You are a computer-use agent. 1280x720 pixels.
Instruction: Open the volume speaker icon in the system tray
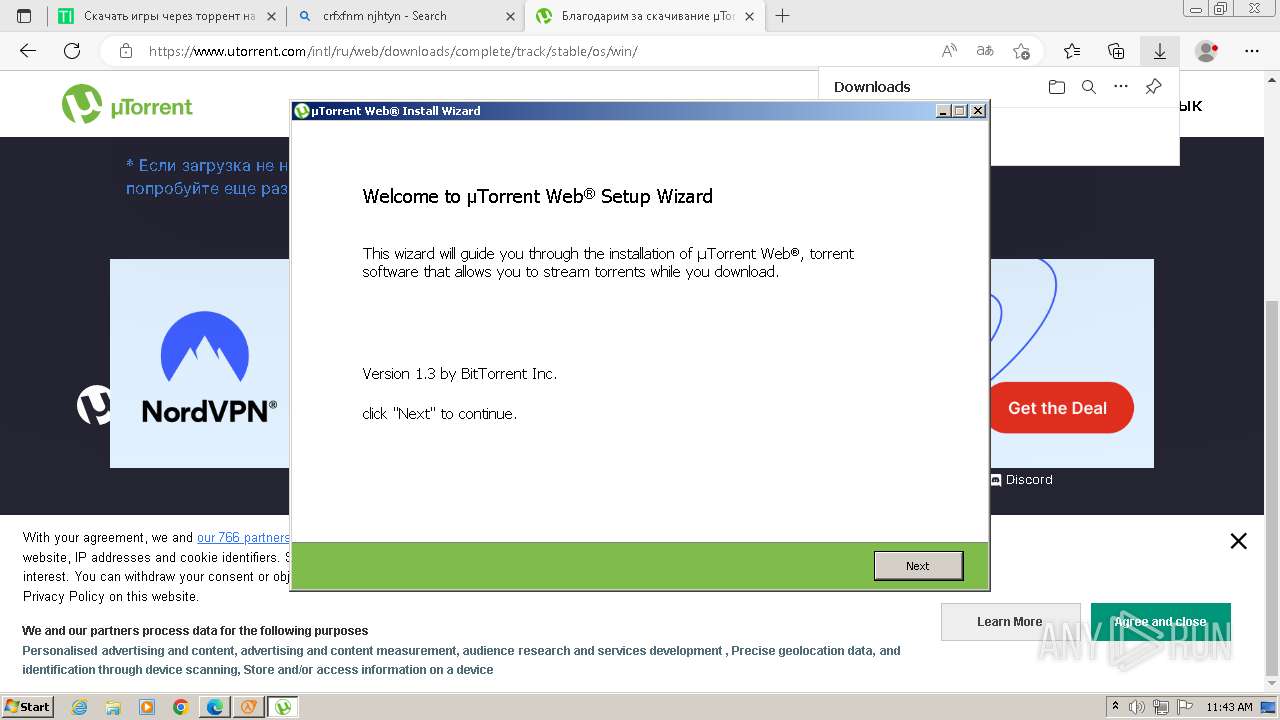pos(1135,707)
